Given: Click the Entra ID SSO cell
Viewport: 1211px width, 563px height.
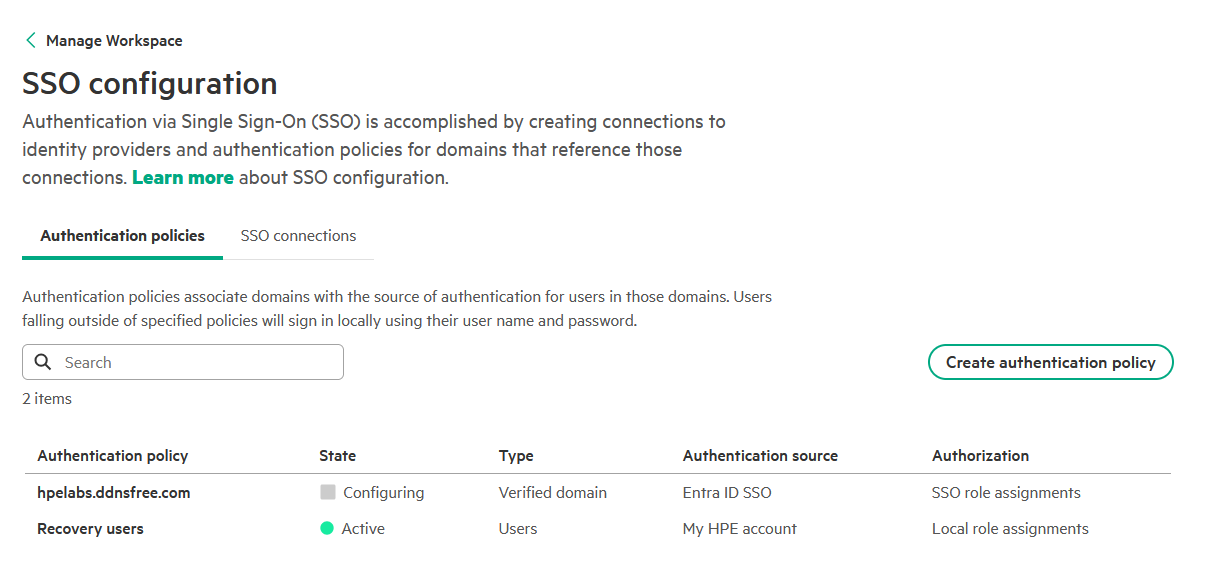Looking at the screenshot, I should coord(727,492).
